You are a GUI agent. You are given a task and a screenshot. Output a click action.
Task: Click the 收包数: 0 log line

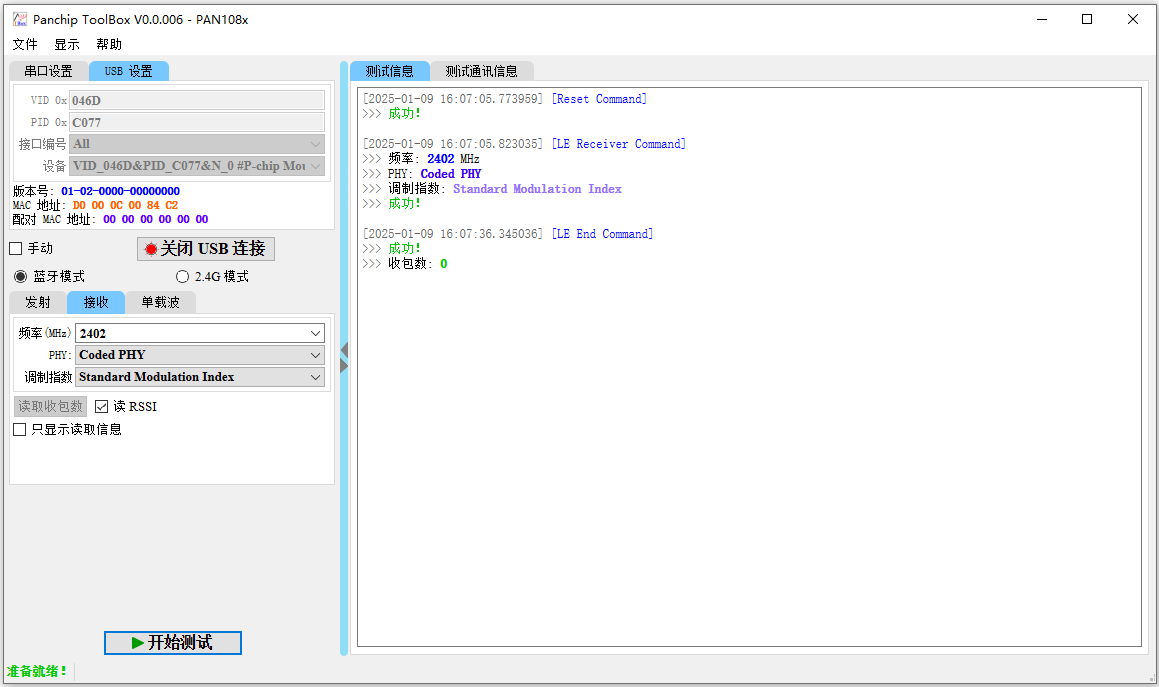point(405,264)
